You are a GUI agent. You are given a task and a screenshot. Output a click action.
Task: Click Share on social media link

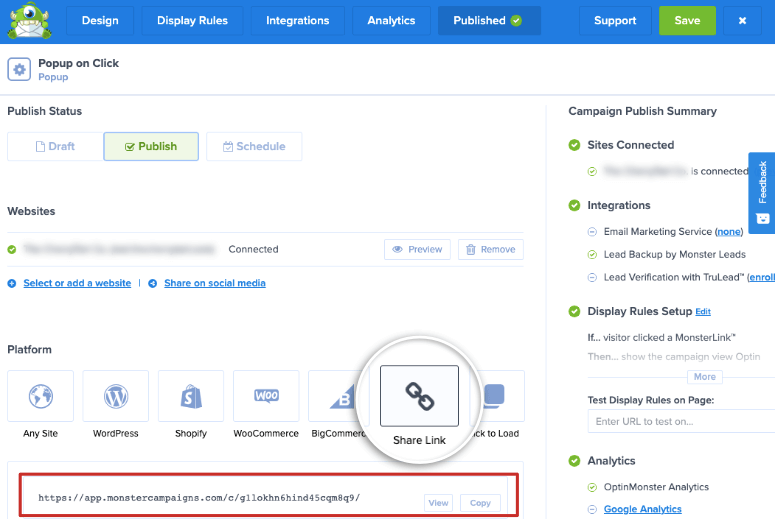point(215,283)
